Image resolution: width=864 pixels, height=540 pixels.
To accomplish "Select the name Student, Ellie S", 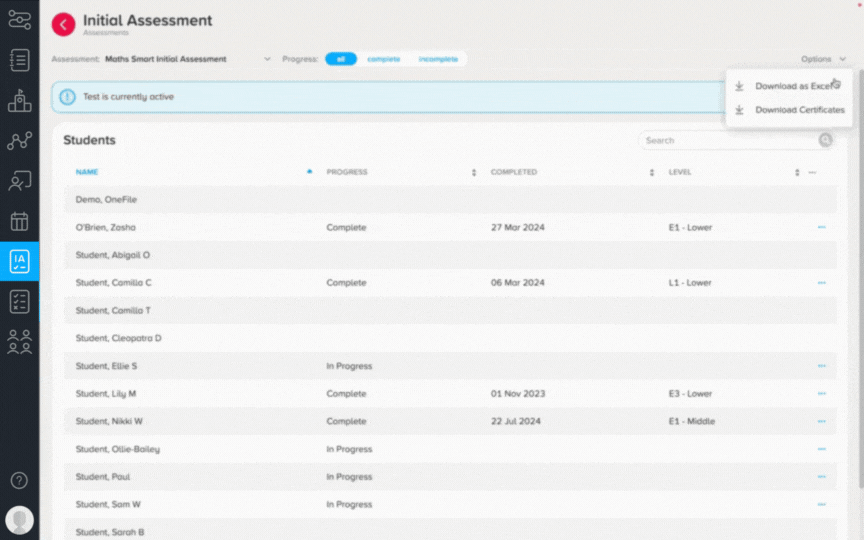I will (106, 366).
